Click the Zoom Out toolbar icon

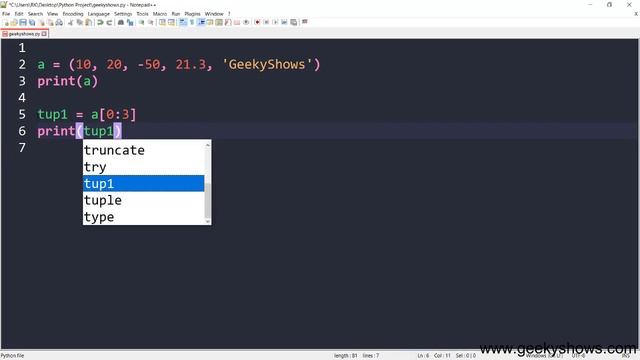[x=151, y=22]
